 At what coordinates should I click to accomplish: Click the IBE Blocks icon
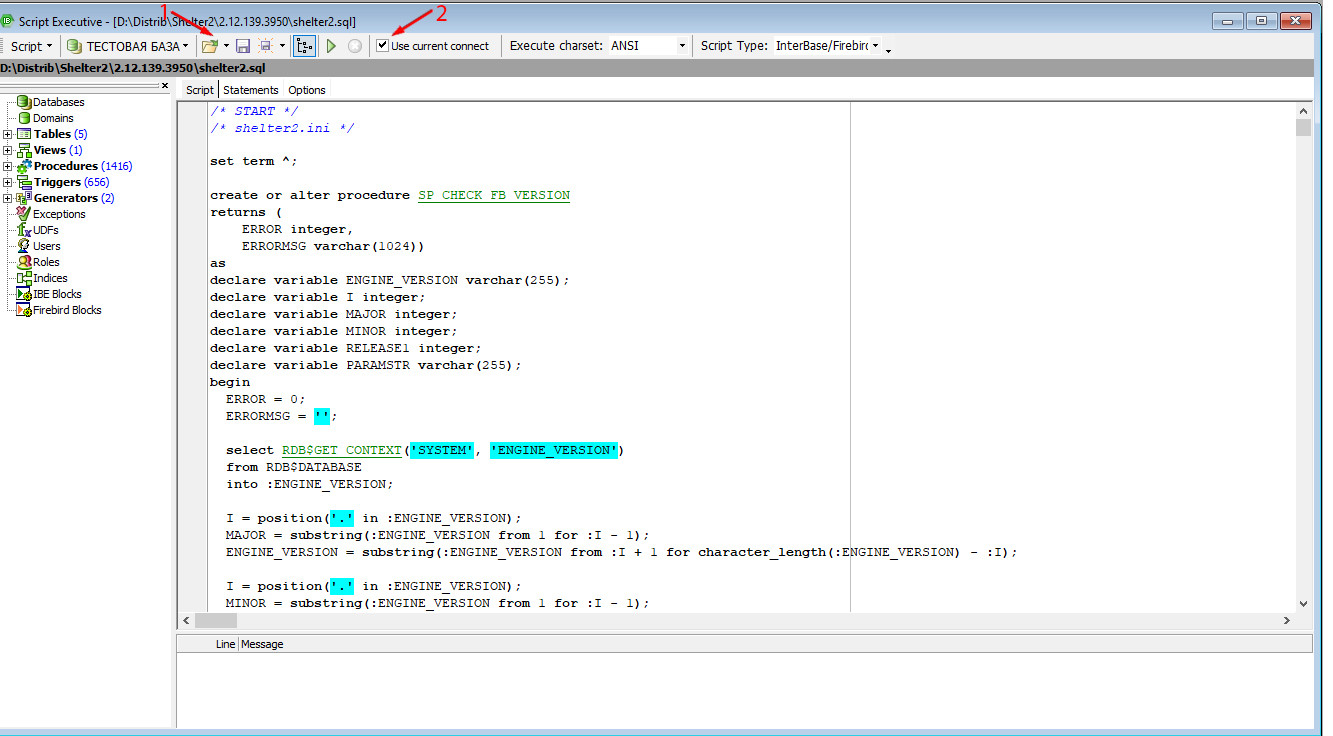point(24,294)
